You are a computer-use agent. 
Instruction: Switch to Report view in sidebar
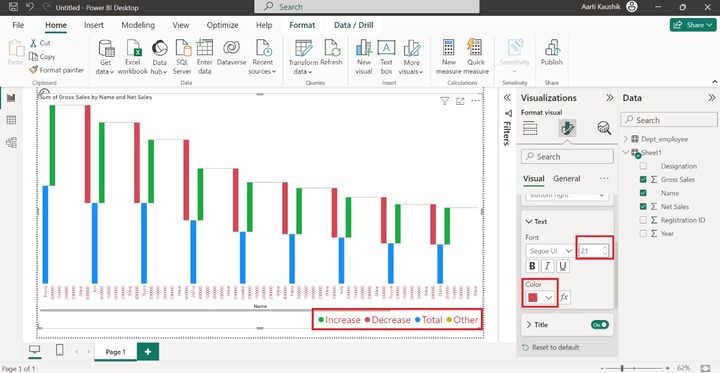point(11,97)
